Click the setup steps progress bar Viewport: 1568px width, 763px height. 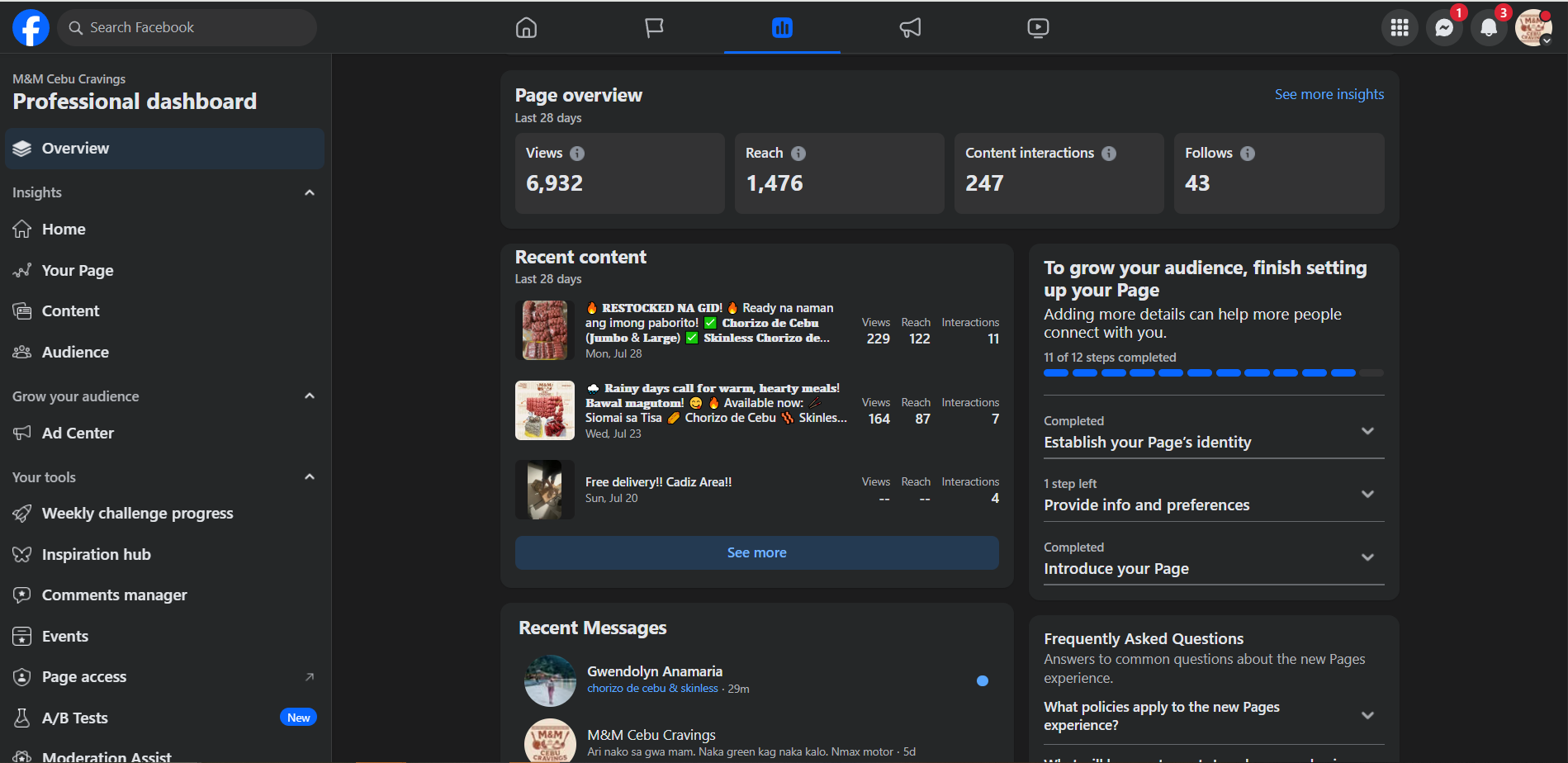[1213, 373]
